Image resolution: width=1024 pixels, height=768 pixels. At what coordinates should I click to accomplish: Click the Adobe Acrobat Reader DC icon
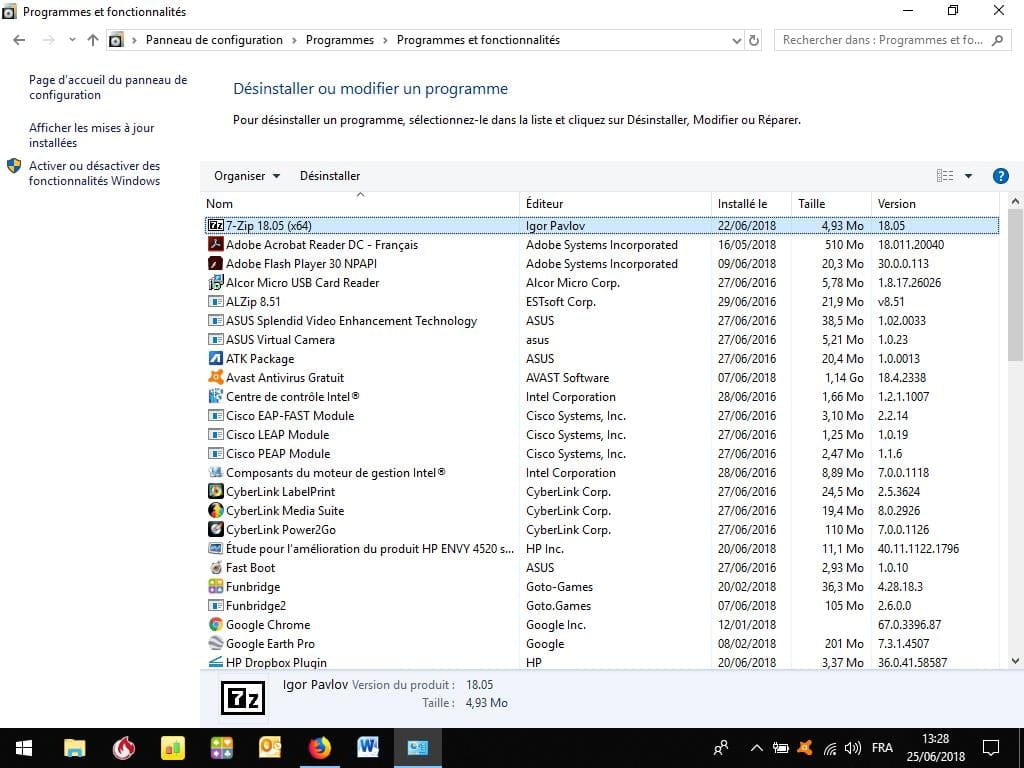point(216,244)
